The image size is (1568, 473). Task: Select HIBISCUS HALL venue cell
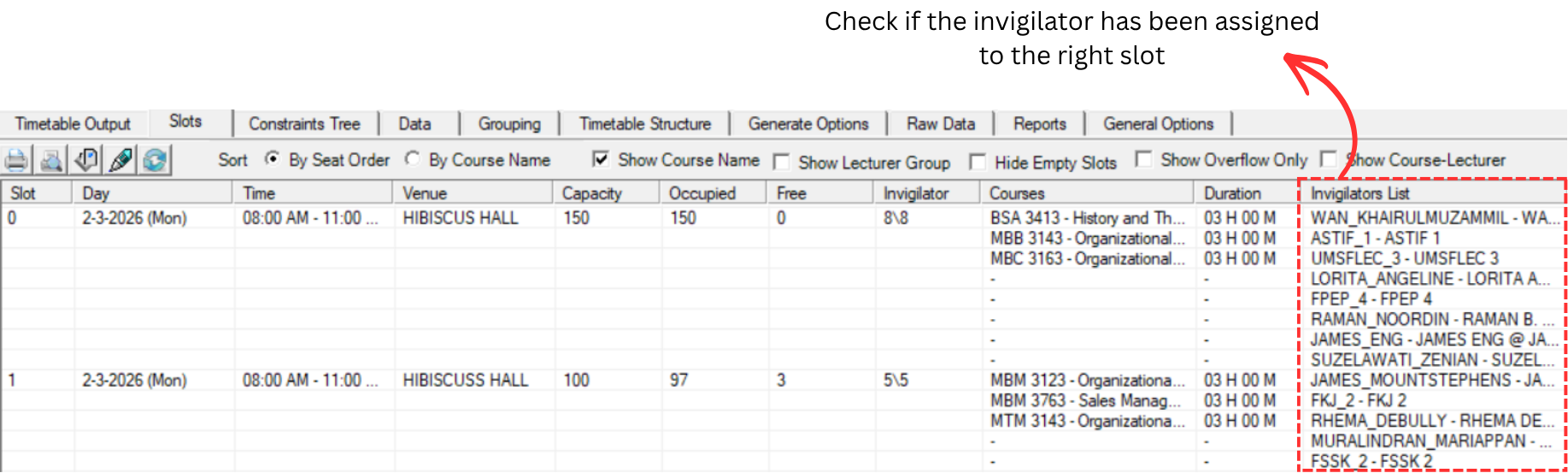[x=461, y=218]
